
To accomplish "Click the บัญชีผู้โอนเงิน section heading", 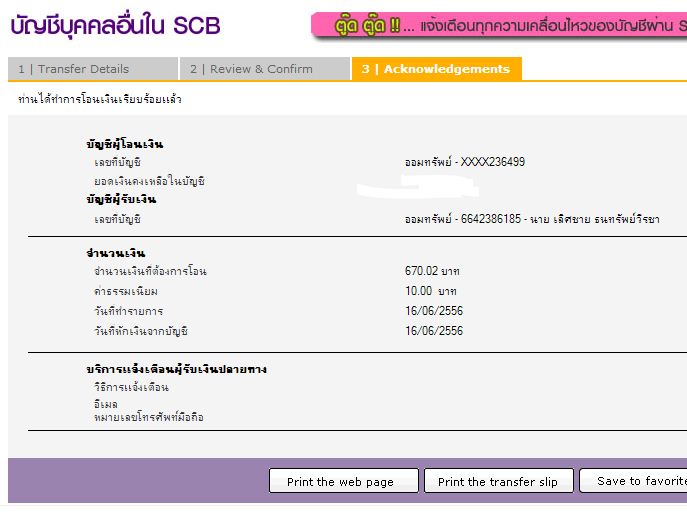I will click(125, 144).
